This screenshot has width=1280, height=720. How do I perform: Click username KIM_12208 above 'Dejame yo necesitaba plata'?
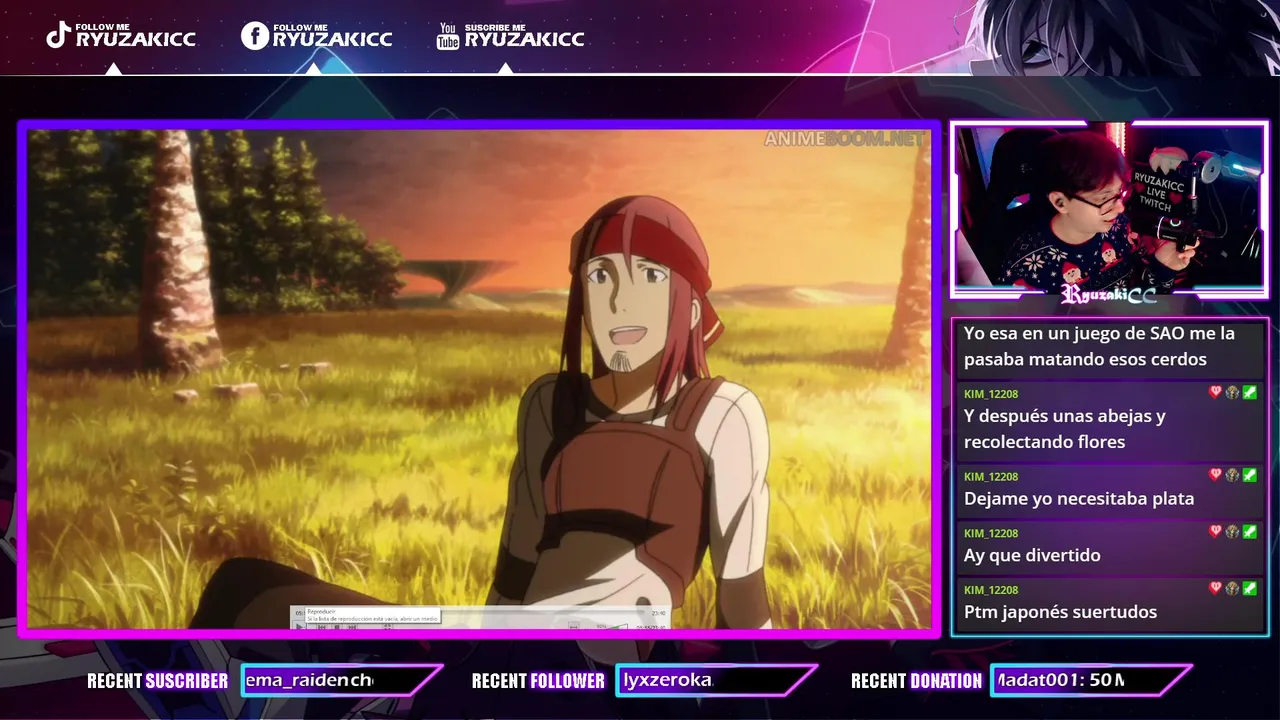[x=991, y=476]
